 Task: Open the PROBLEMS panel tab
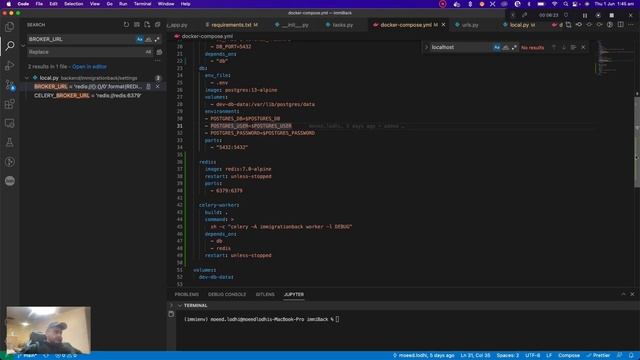(x=187, y=294)
